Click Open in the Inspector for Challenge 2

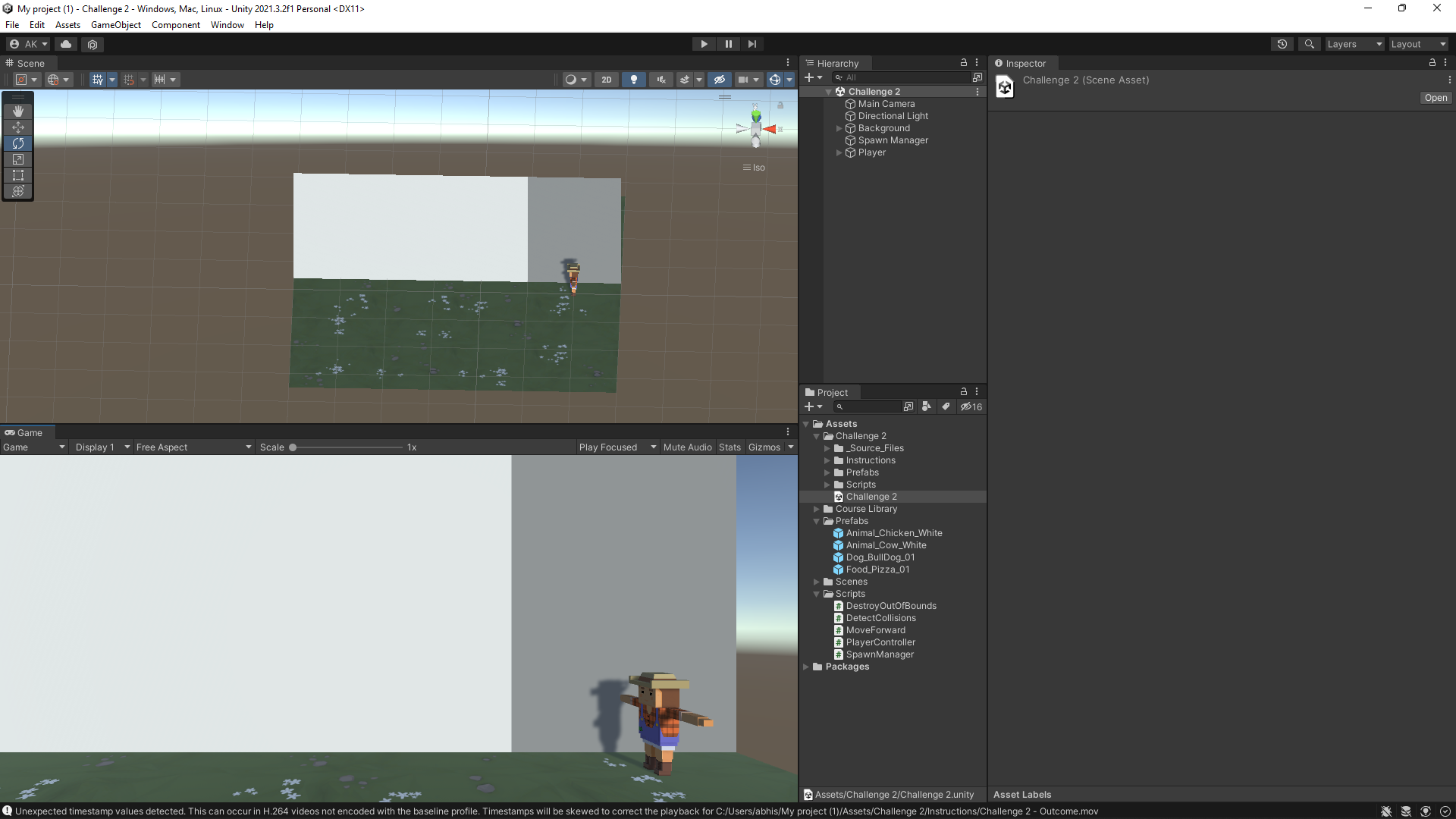pos(1434,97)
